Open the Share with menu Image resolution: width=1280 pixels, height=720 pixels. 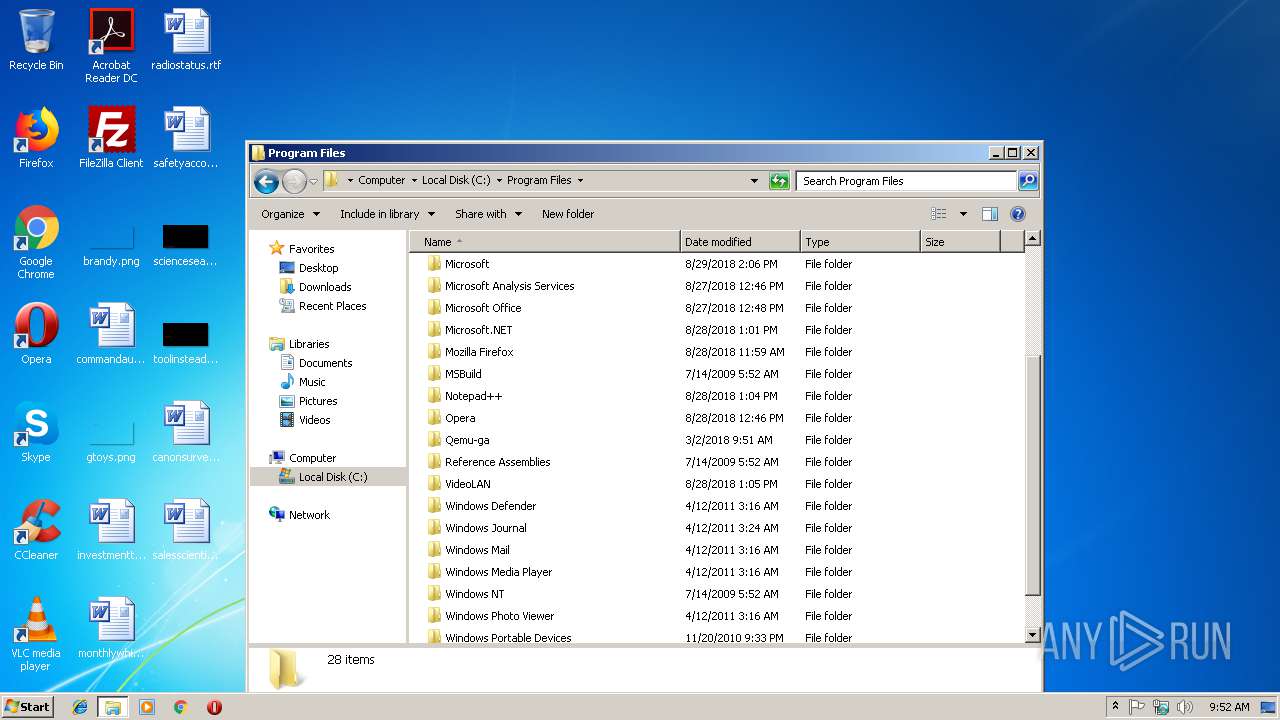coord(488,214)
